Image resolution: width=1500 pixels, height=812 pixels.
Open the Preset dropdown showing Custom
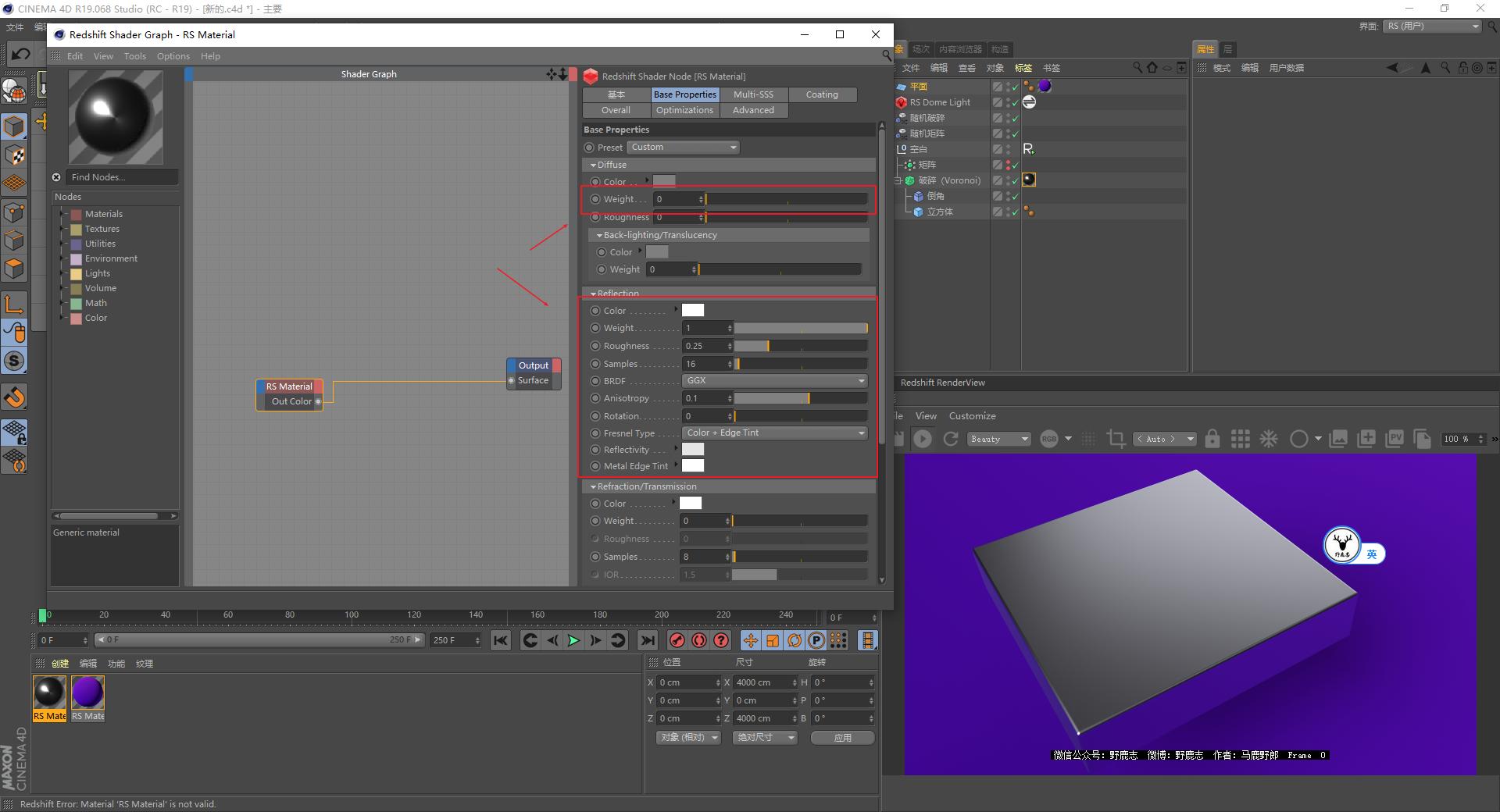tap(682, 147)
